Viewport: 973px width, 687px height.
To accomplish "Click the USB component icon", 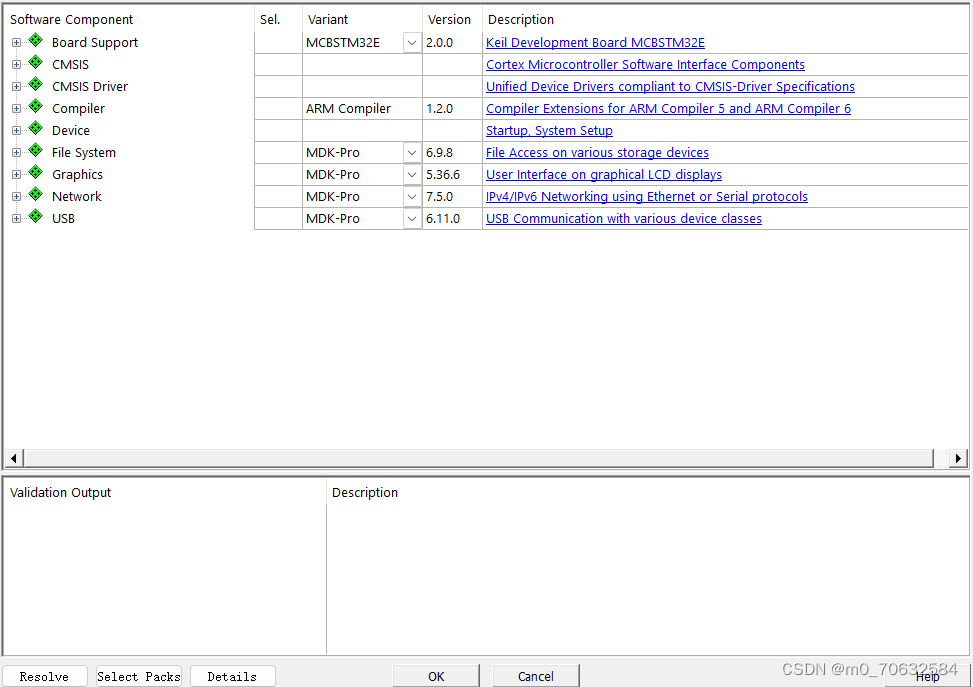I will [34, 218].
